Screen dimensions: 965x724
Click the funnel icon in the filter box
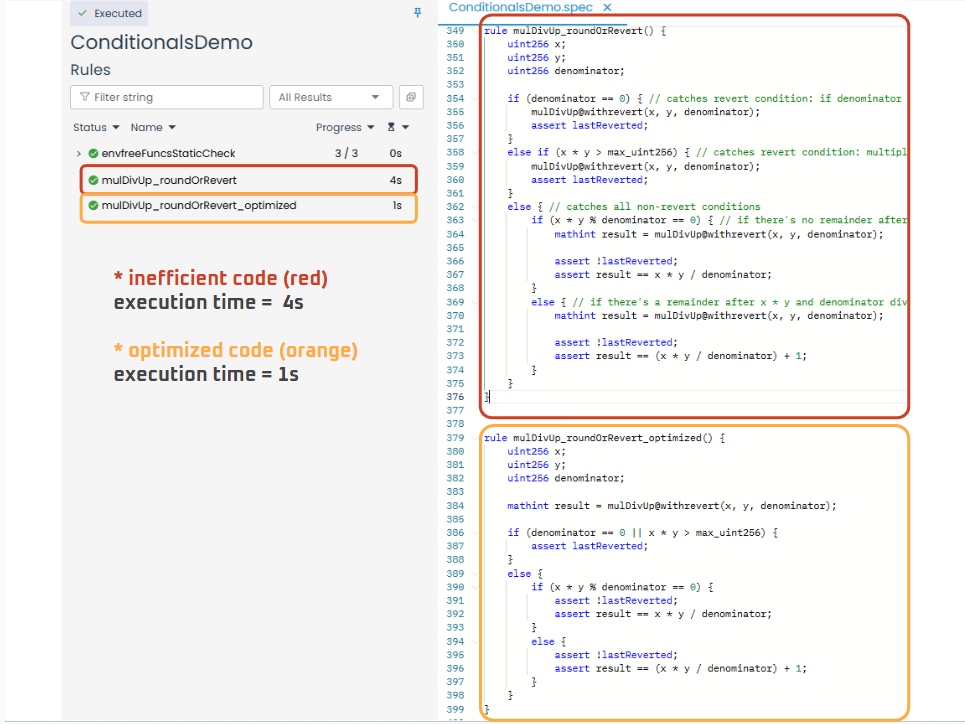click(x=84, y=97)
